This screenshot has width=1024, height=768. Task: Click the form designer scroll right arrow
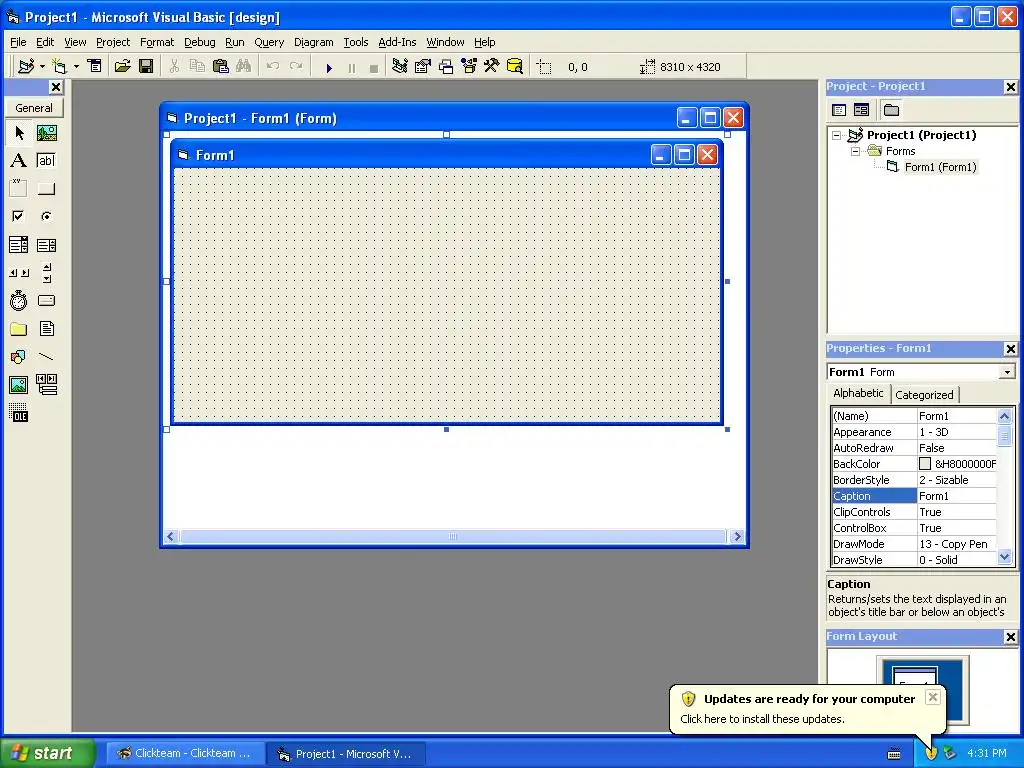(737, 536)
